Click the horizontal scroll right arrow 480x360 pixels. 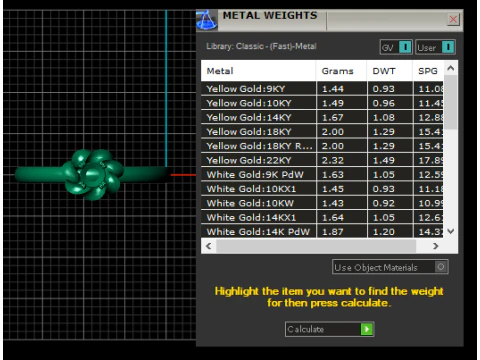[x=436, y=246]
